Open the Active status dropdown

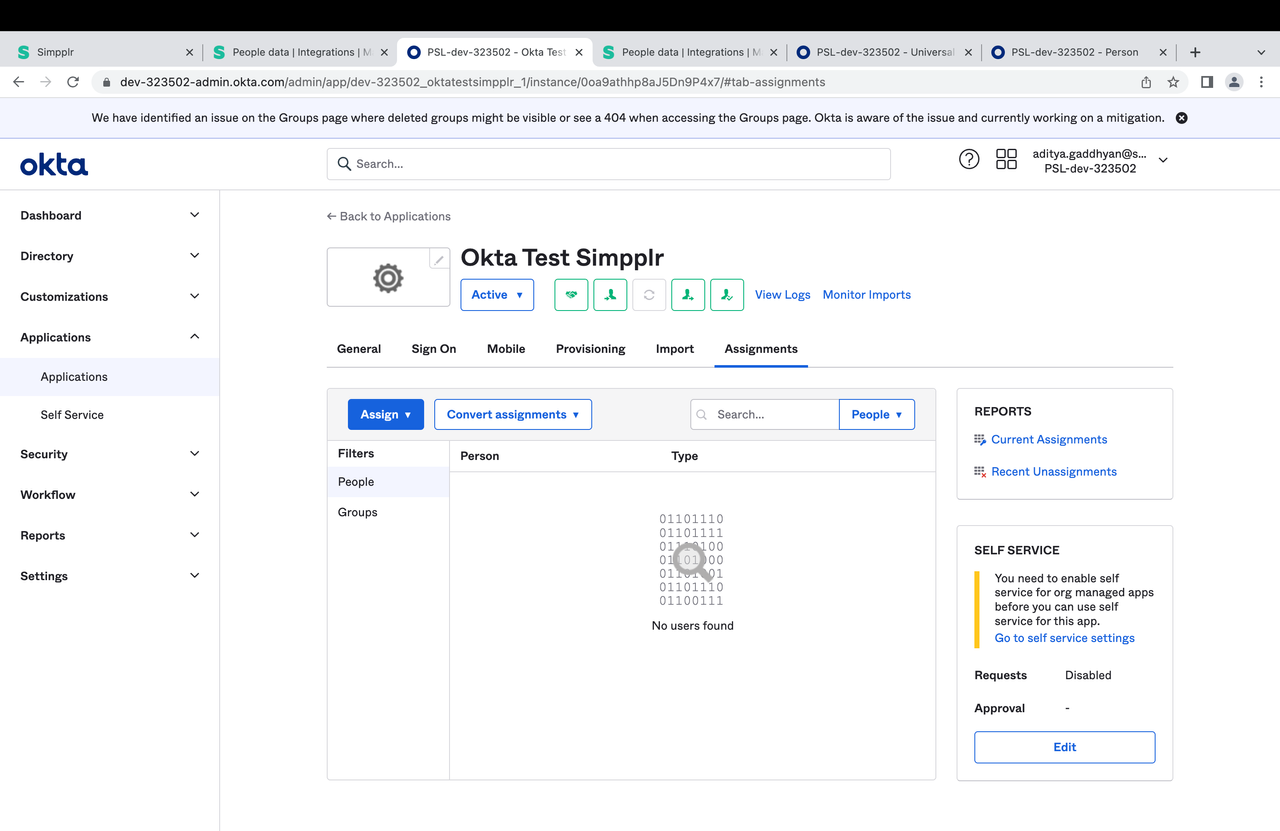coord(497,295)
